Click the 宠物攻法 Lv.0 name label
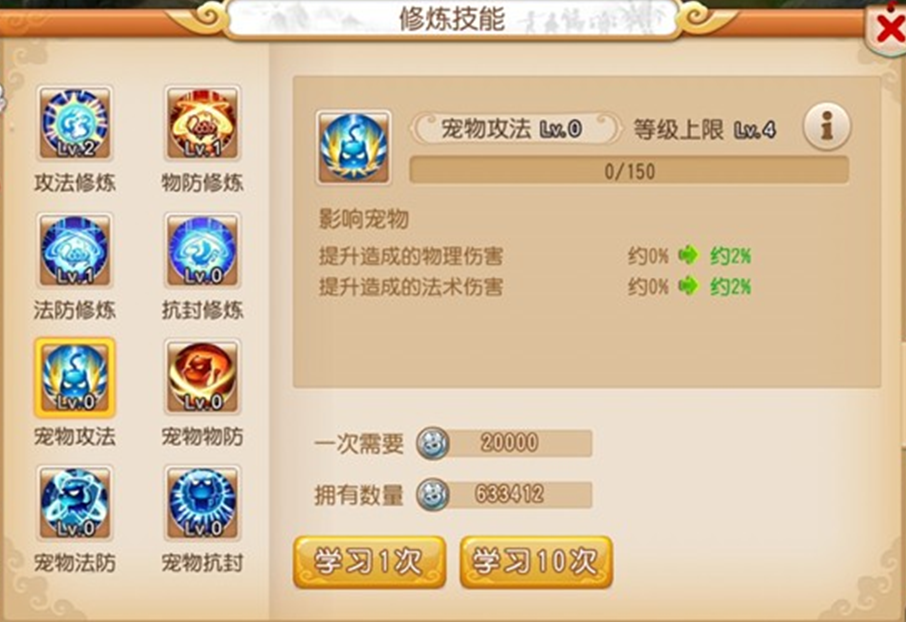Viewport: 906px width, 622px height. [x=512, y=128]
